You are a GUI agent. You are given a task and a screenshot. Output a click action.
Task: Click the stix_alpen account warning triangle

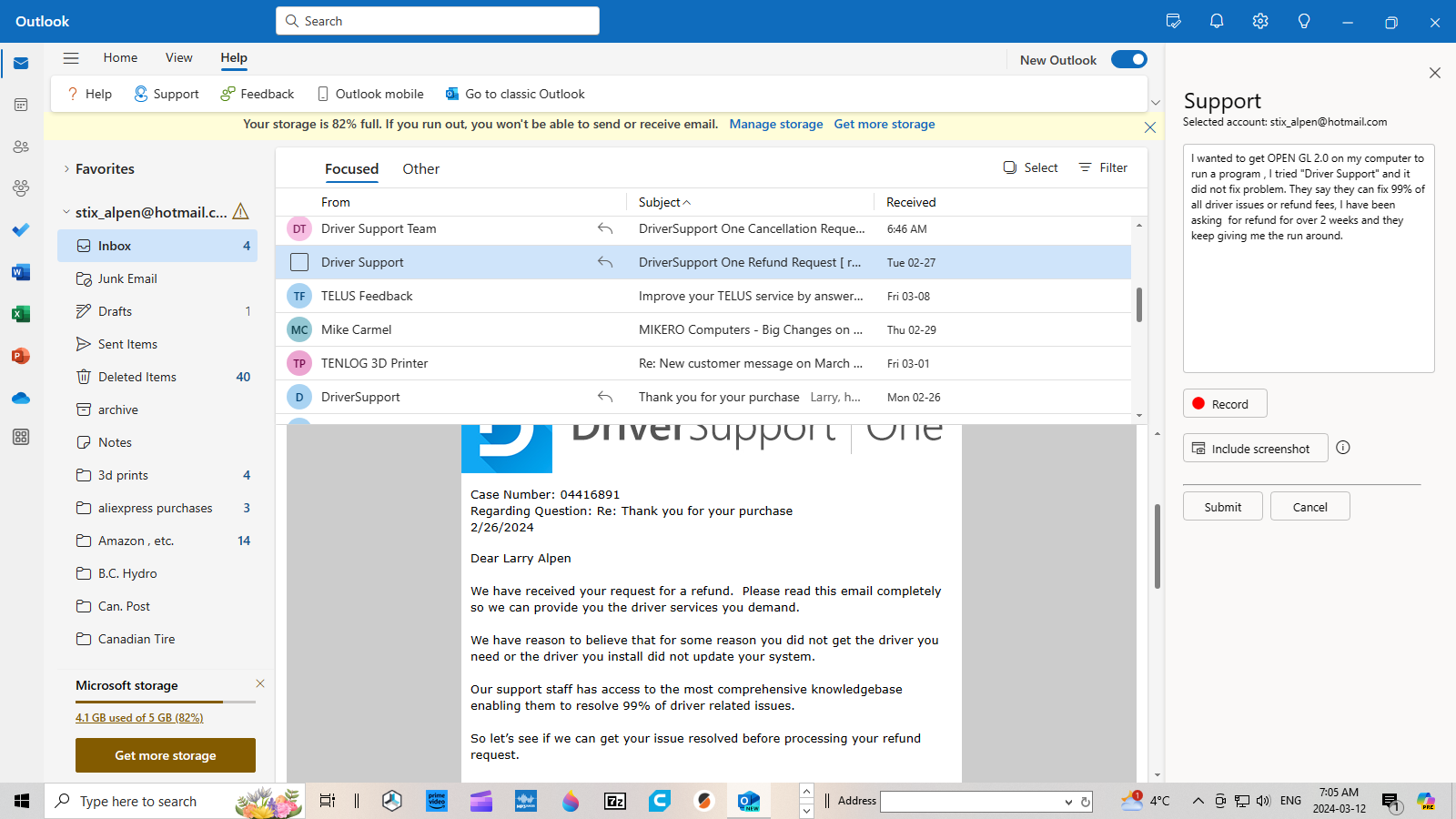241,211
